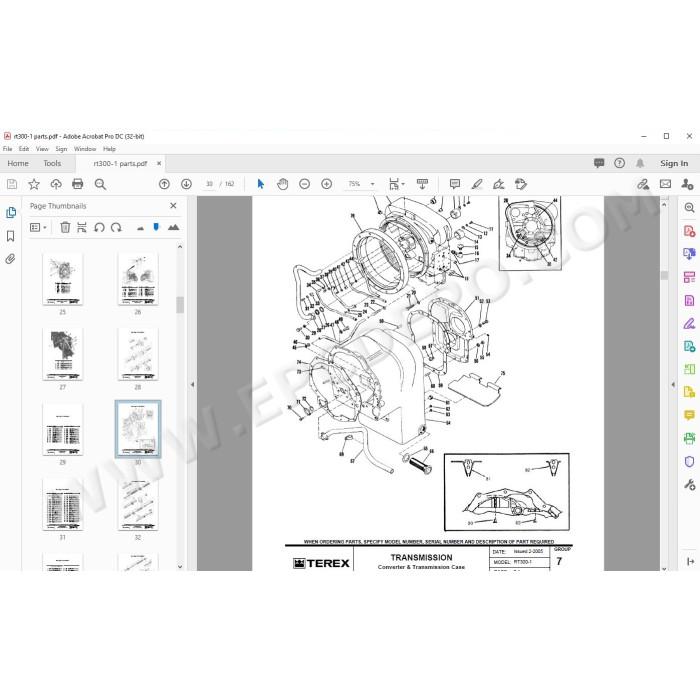Open the Sign document pen tool

click(499, 184)
